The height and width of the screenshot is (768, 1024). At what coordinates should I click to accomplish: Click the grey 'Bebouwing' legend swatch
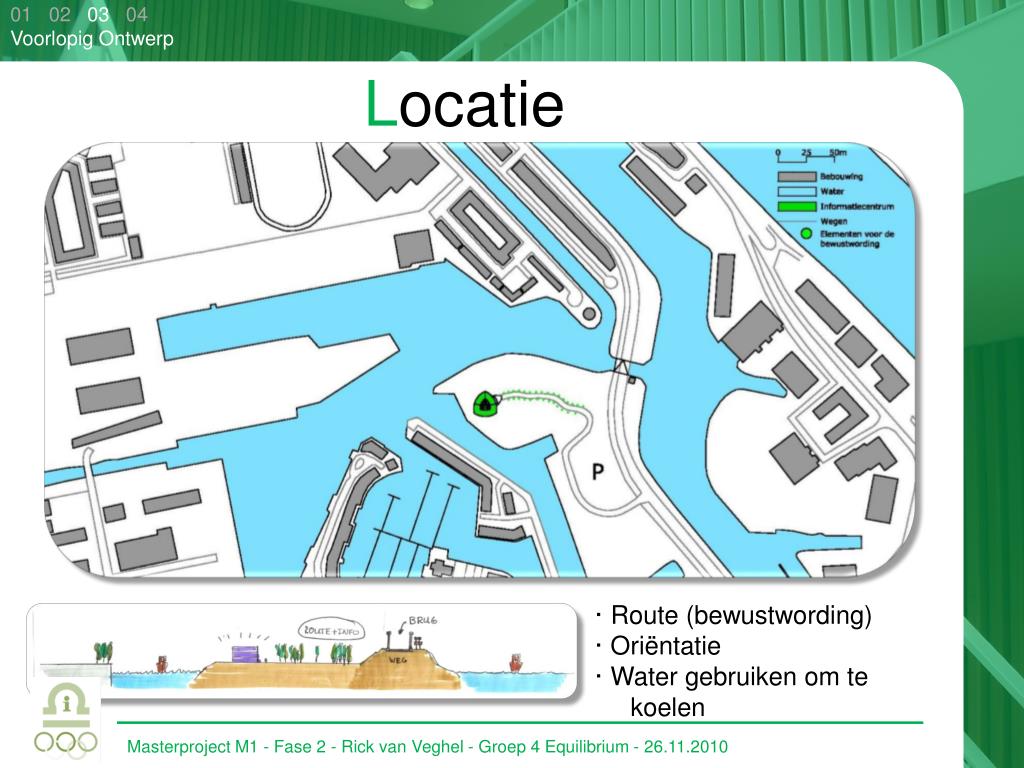(x=797, y=177)
